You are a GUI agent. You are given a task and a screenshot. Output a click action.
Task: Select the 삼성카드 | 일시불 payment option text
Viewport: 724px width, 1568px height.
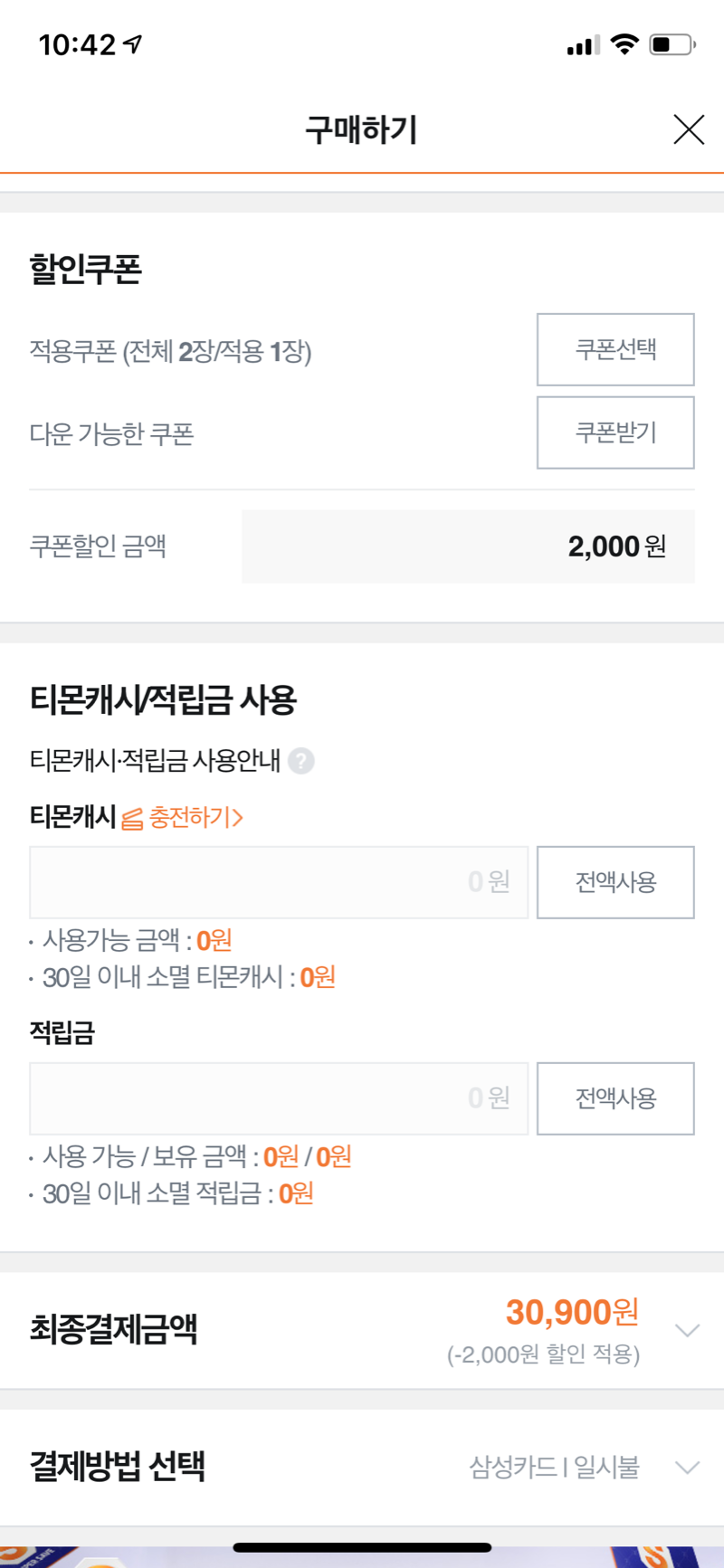click(554, 1468)
